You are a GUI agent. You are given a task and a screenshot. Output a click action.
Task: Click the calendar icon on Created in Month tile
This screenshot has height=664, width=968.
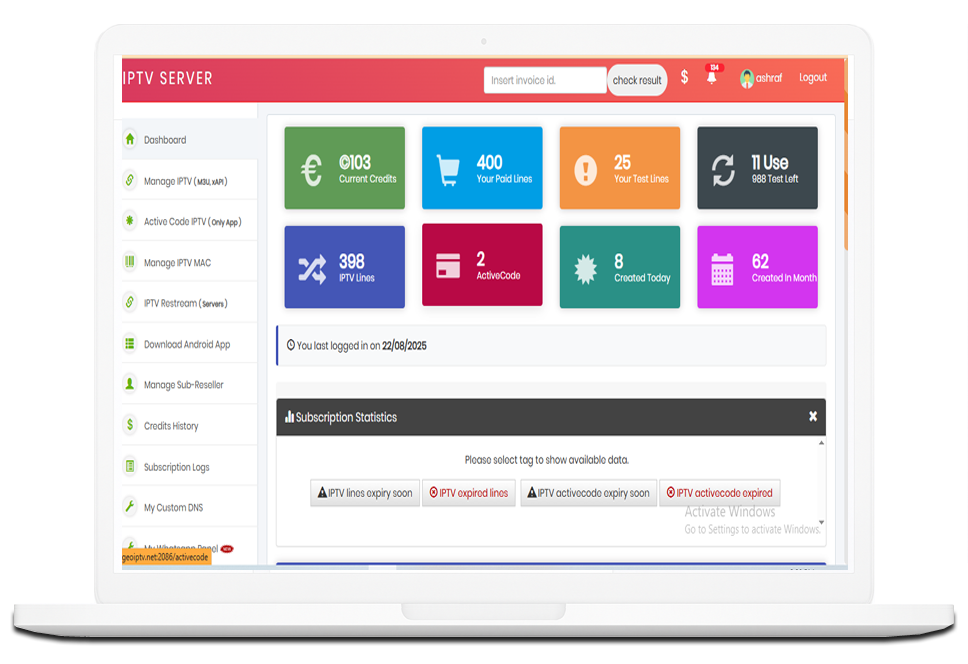723,268
